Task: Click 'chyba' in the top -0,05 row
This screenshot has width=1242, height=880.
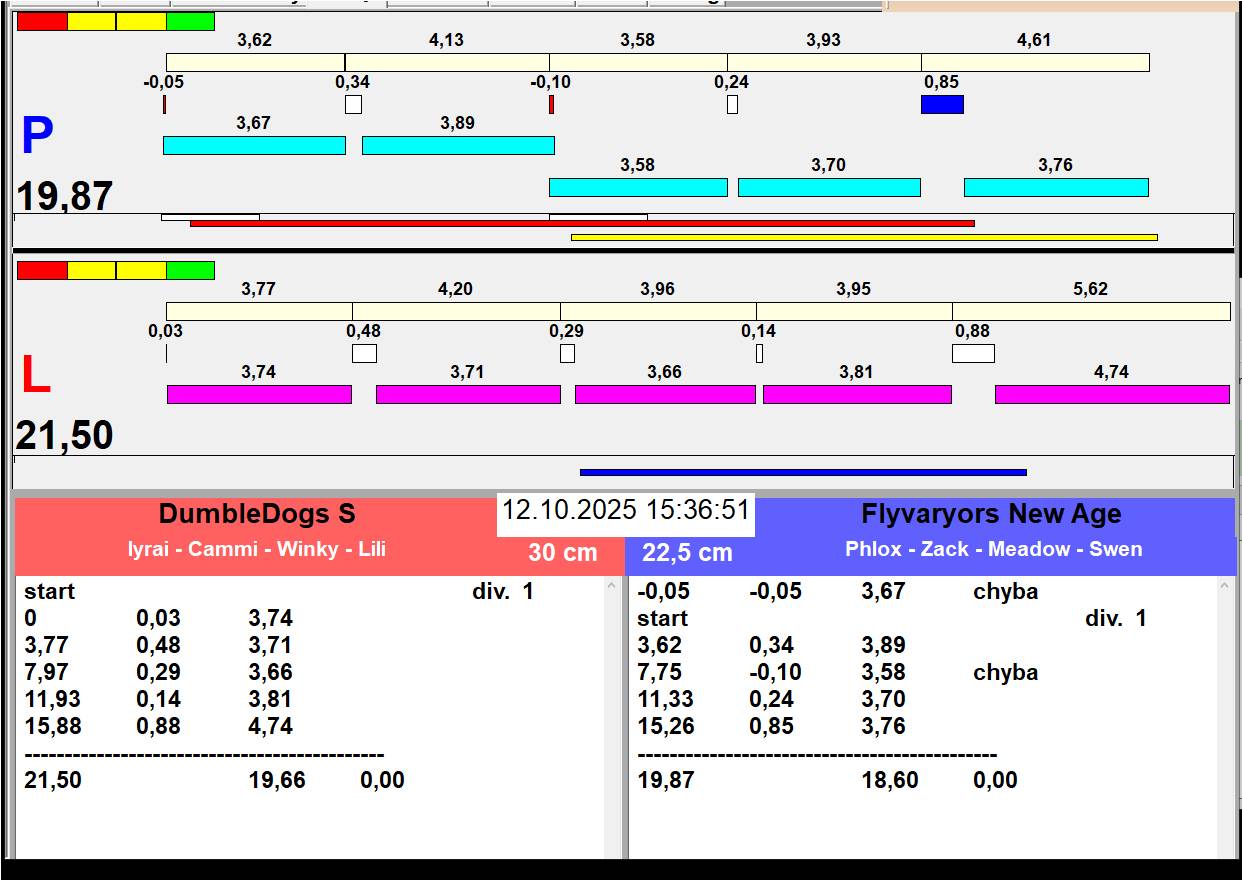Action: [1006, 591]
